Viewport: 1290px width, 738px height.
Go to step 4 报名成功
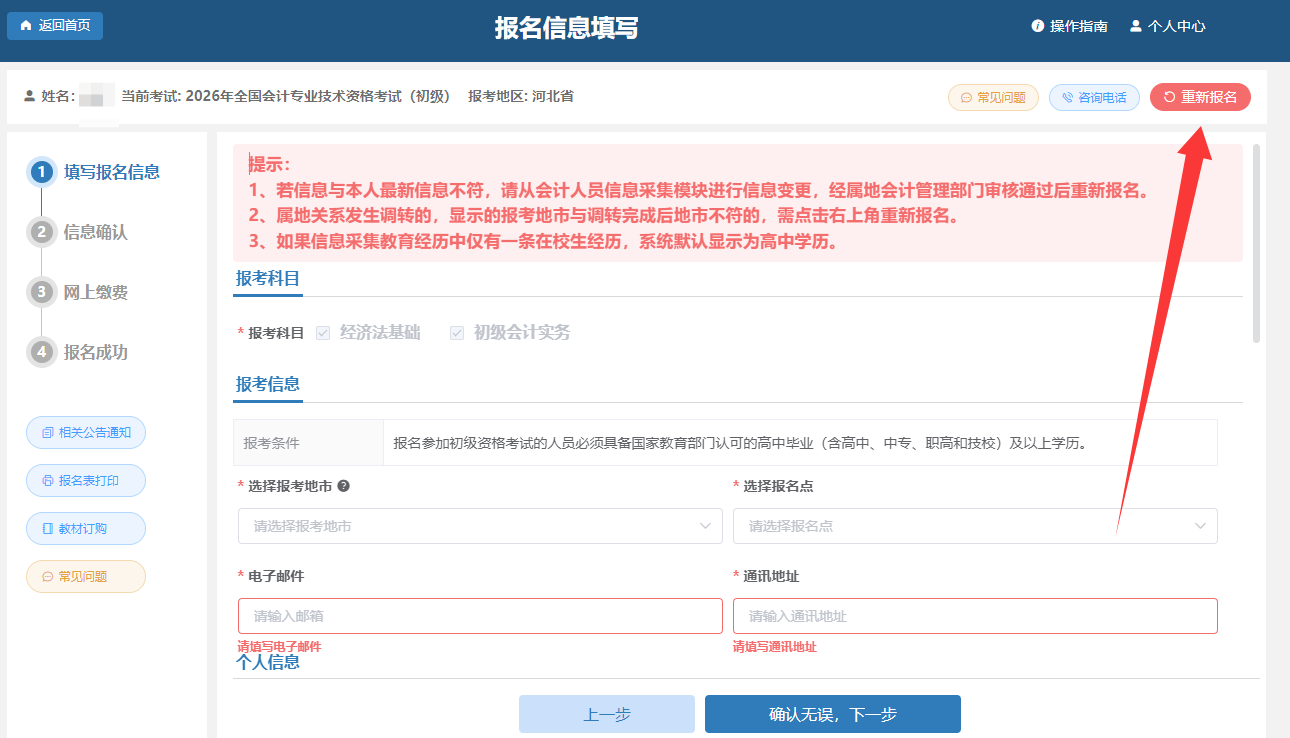pos(42,352)
